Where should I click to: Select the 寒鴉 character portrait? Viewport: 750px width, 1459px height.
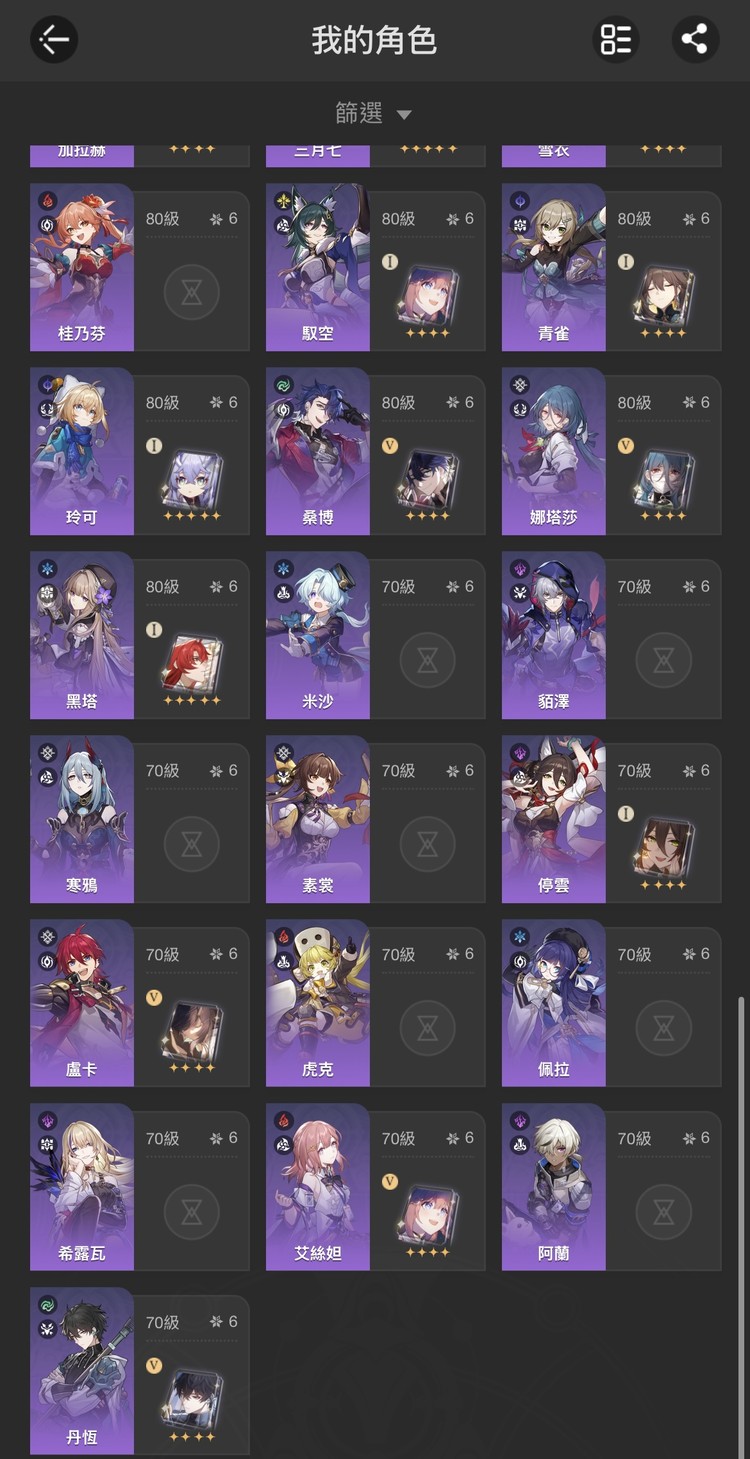pos(82,819)
